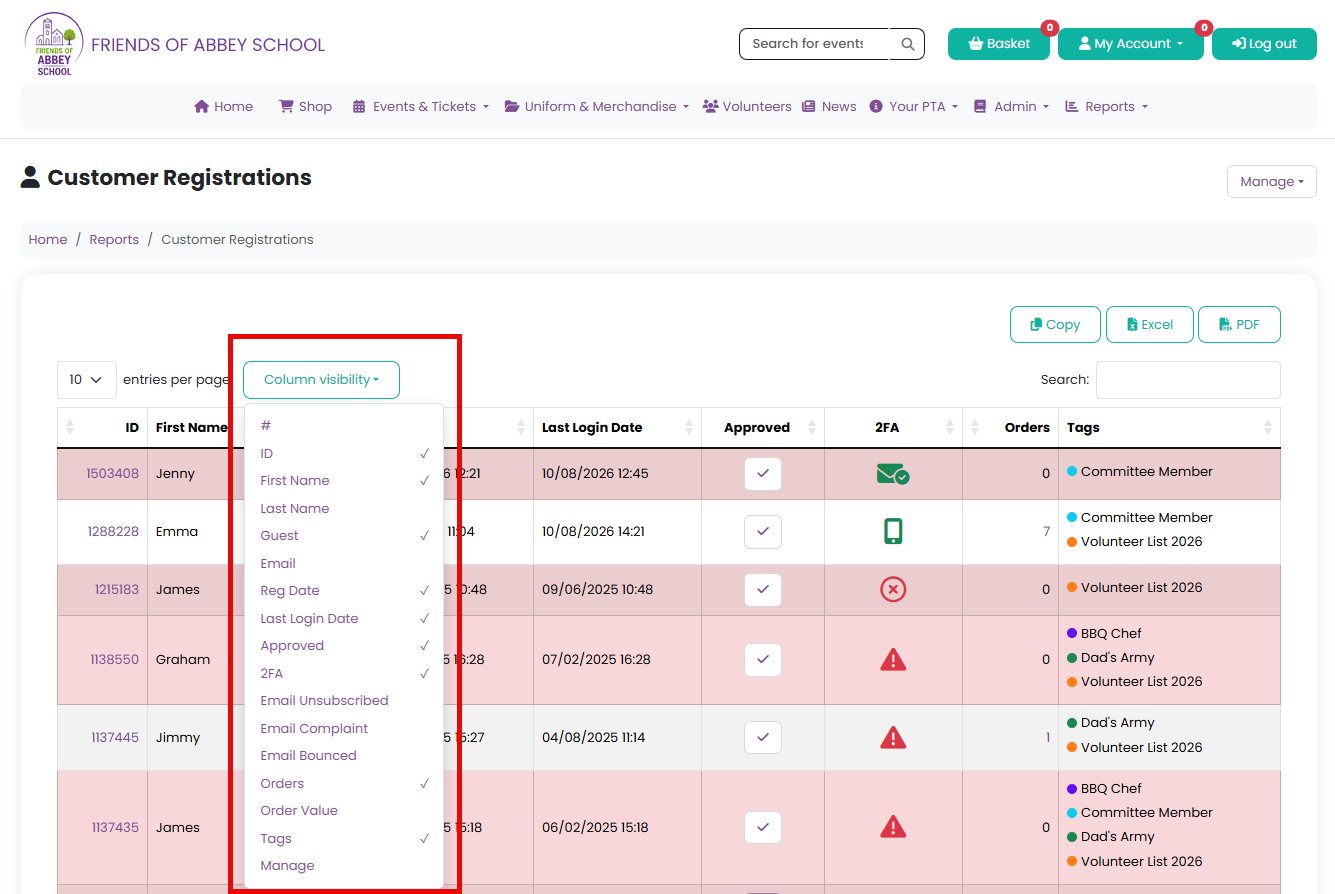Expand the Events & Tickets menu
This screenshot has height=894, width=1335.
[421, 107]
